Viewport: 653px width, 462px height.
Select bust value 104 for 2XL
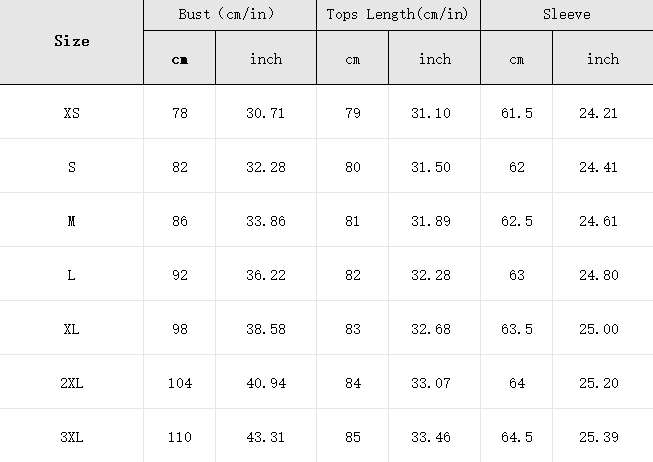[179, 383]
